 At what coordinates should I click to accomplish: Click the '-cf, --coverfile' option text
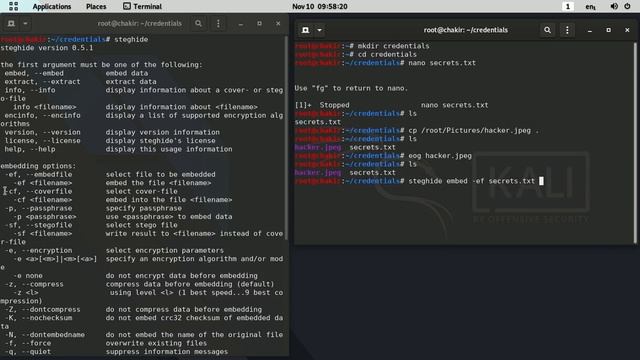[x=38, y=191]
